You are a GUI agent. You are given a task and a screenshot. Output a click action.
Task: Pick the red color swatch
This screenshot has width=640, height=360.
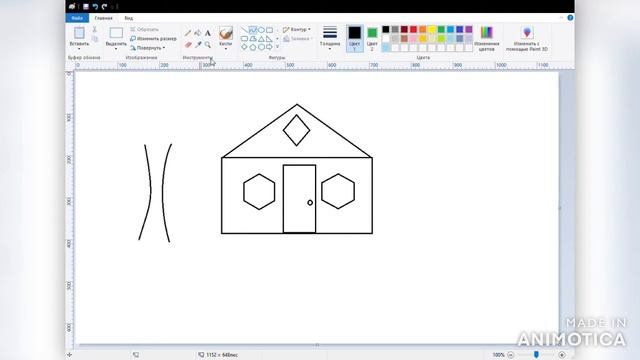coord(413,29)
